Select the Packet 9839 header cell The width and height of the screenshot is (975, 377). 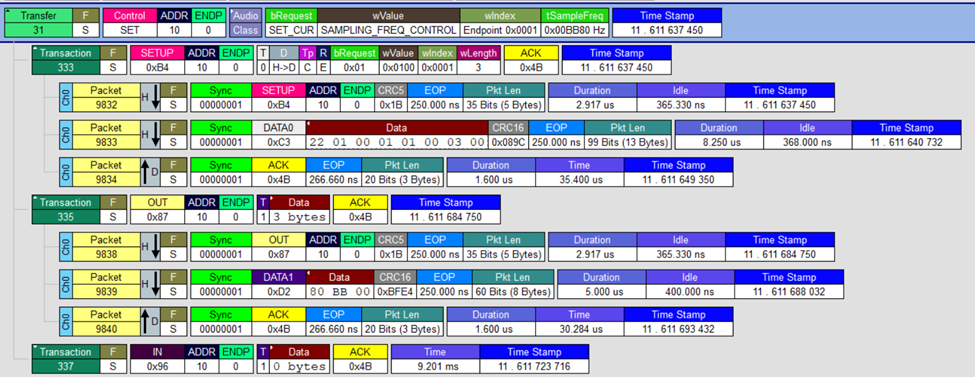point(106,284)
